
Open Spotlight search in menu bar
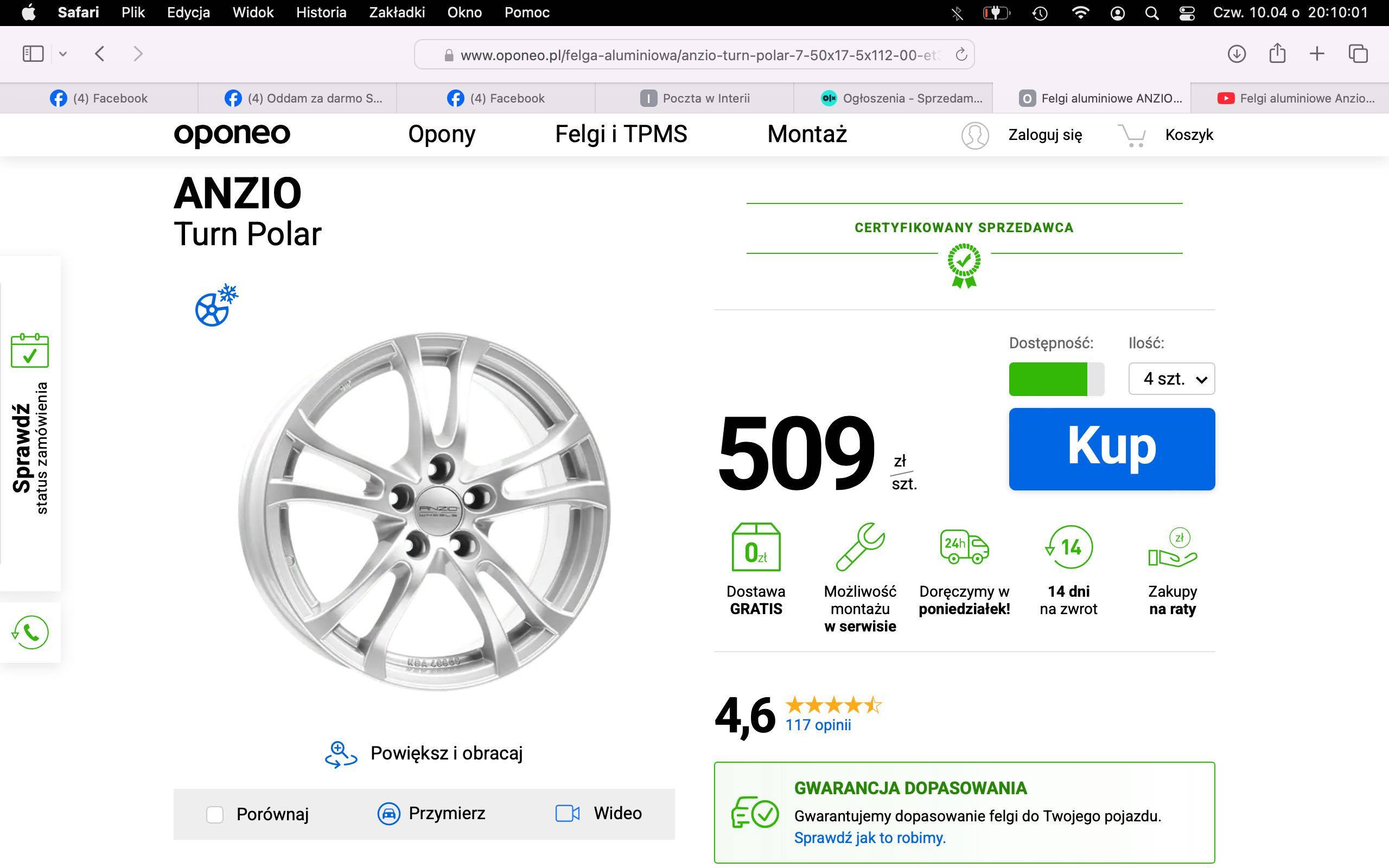[1151, 12]
